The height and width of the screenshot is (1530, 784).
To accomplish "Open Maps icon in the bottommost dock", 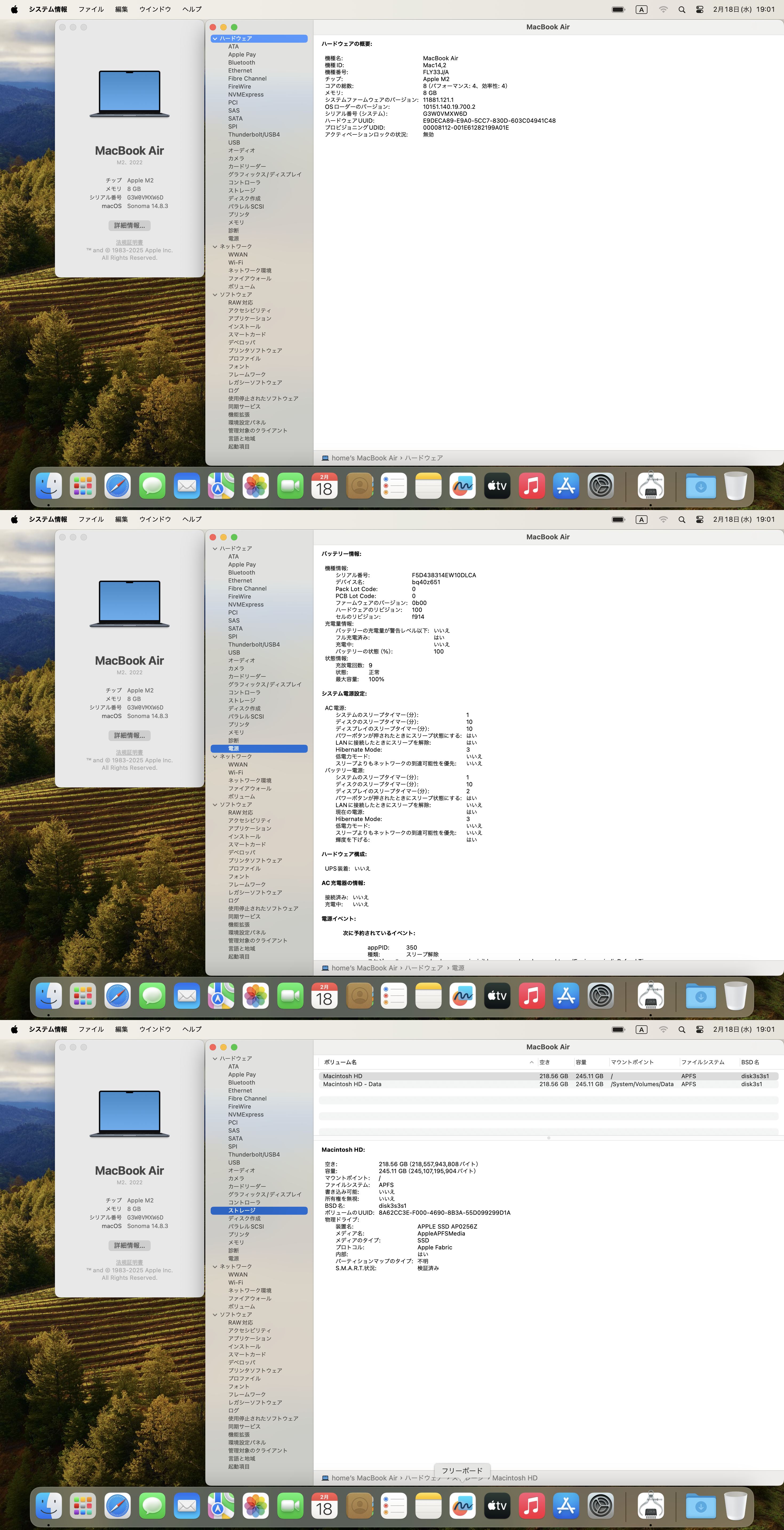I will click(221, 1506).
